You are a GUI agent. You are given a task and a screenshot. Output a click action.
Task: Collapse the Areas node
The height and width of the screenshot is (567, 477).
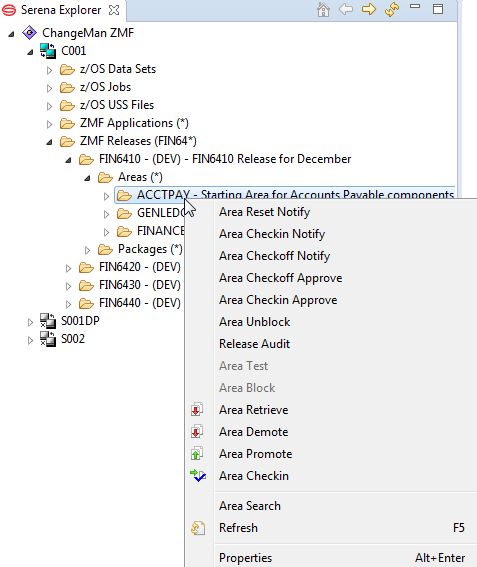click(88, 178)
